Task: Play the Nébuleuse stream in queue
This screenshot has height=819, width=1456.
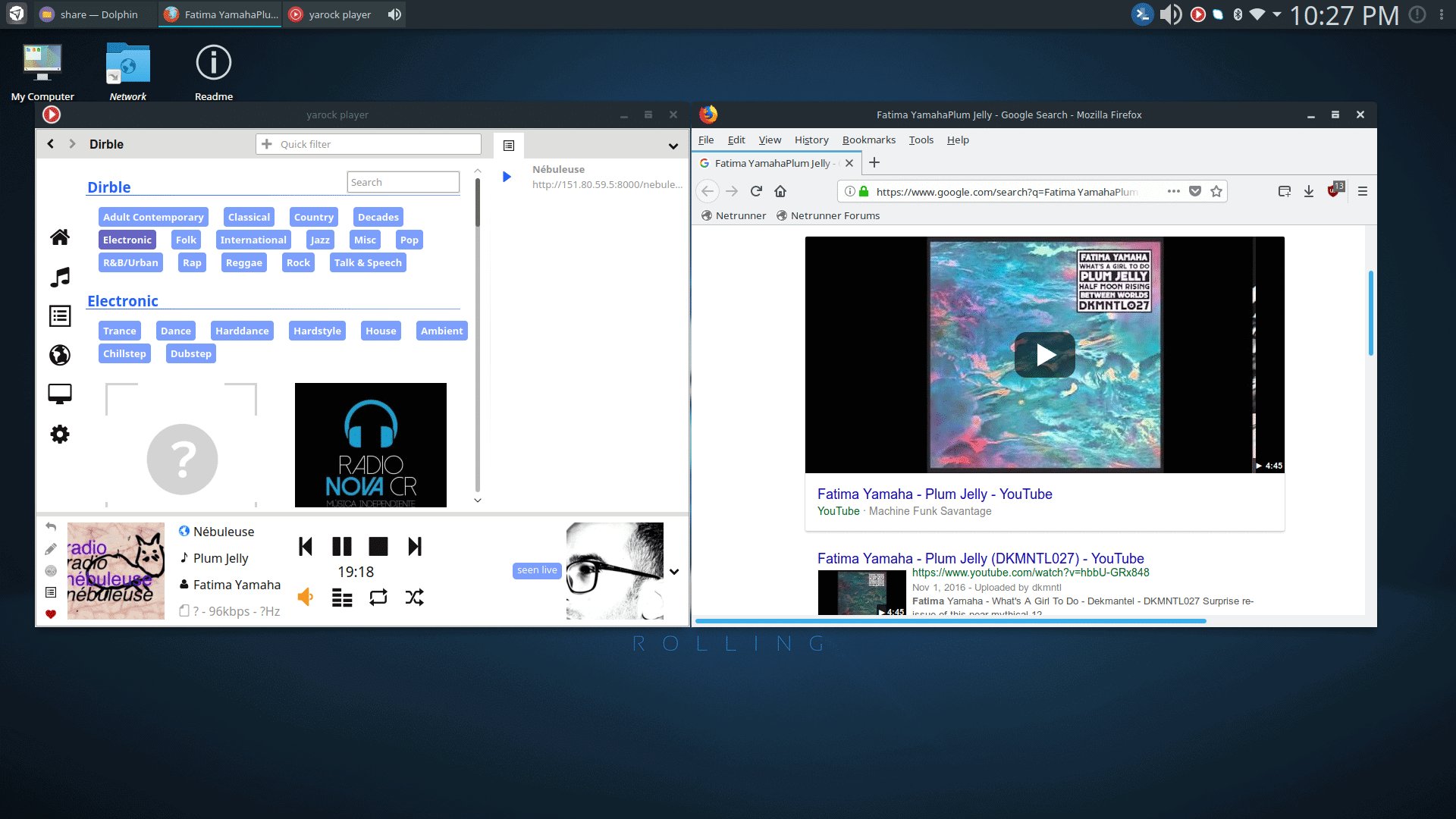Action: click(507, 177)
